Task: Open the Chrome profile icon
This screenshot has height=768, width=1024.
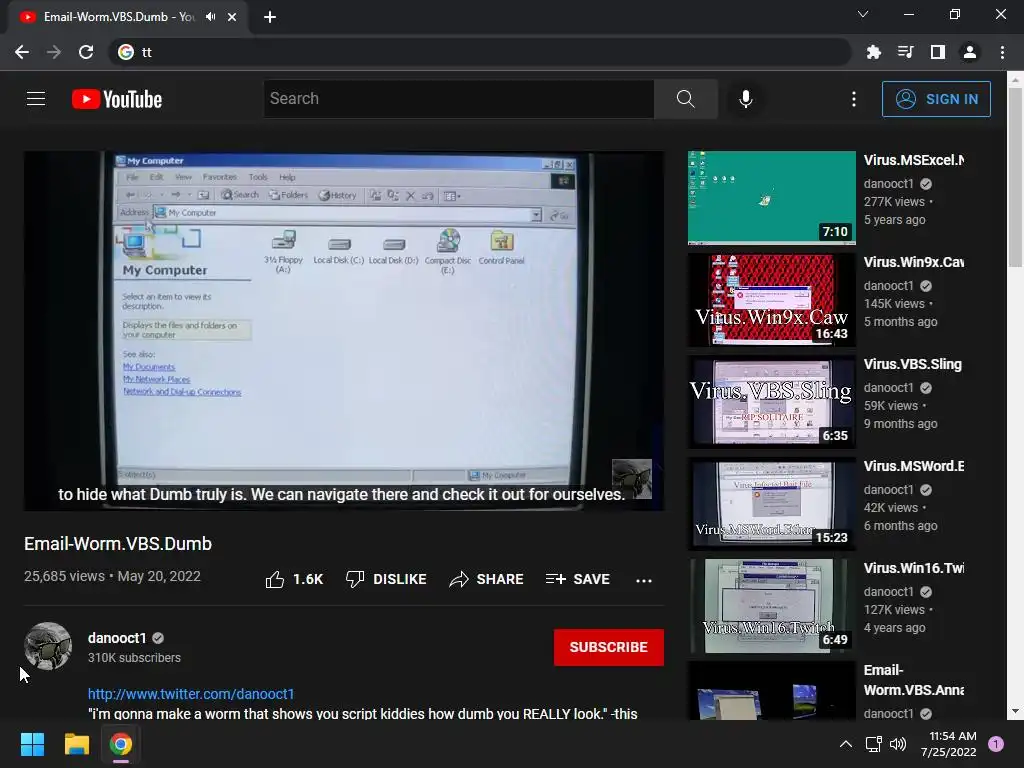Action: click(x=970, y=52)
